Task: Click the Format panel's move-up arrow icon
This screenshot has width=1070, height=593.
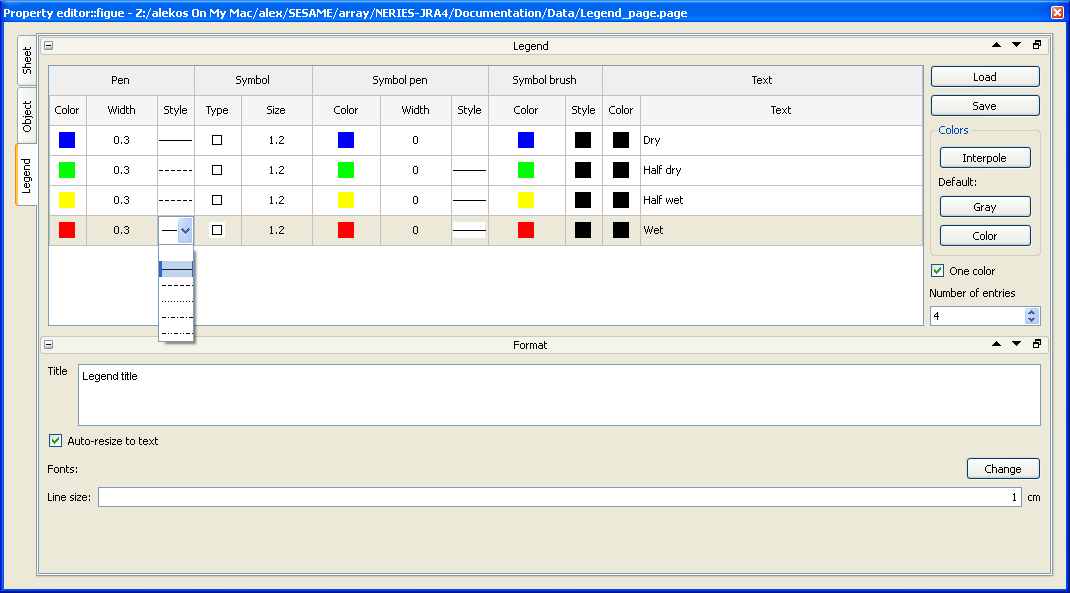Action: [996, 344]
